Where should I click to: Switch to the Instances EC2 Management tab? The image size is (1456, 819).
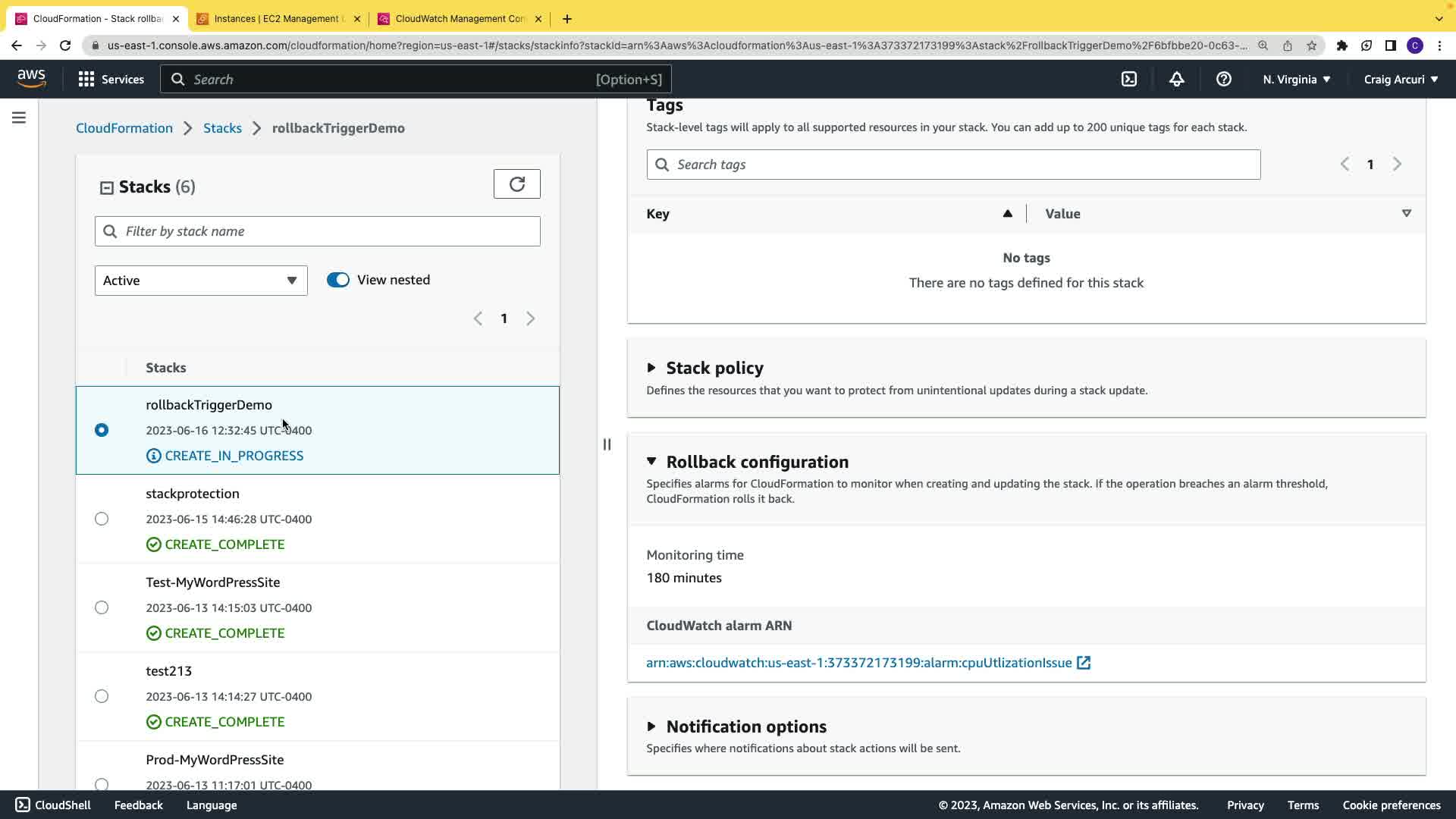coord(277,19)
